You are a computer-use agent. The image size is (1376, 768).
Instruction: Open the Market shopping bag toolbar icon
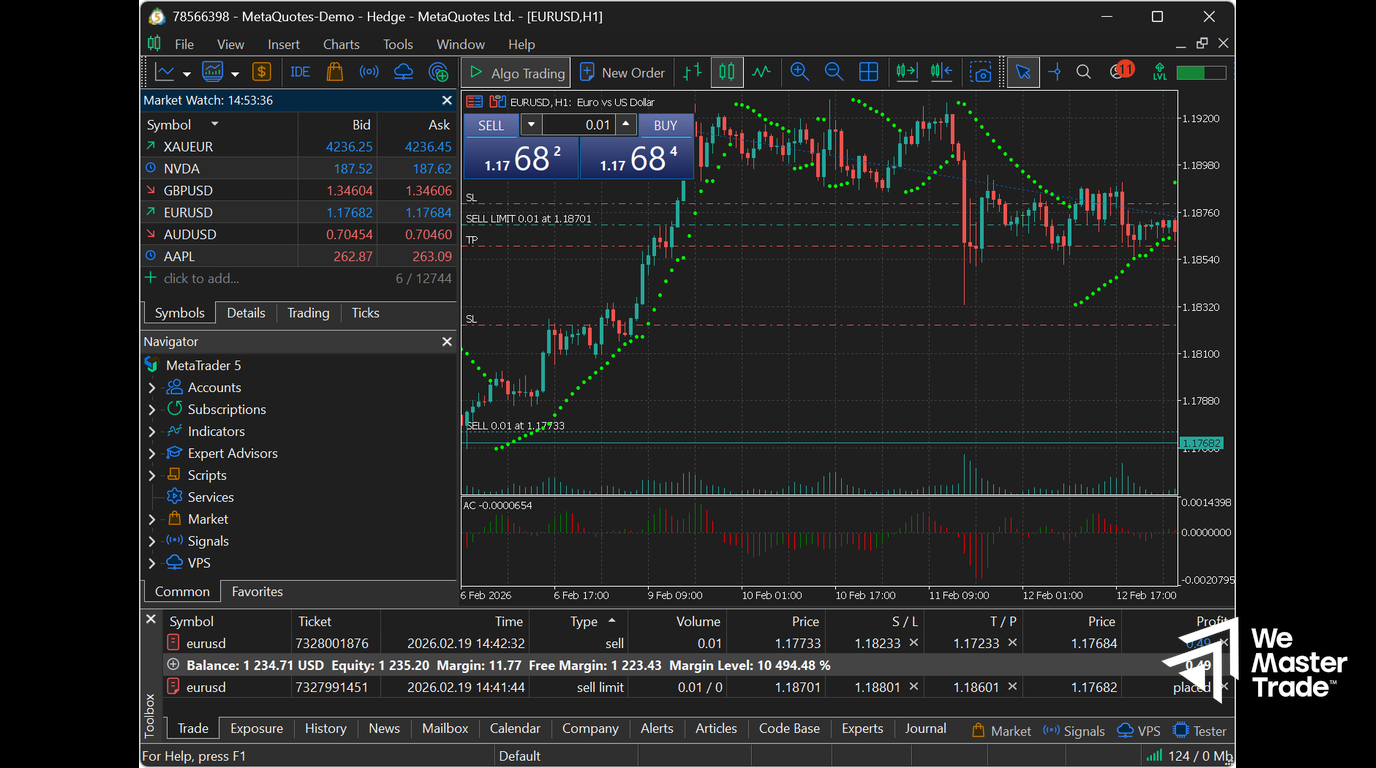coord(334,72)
